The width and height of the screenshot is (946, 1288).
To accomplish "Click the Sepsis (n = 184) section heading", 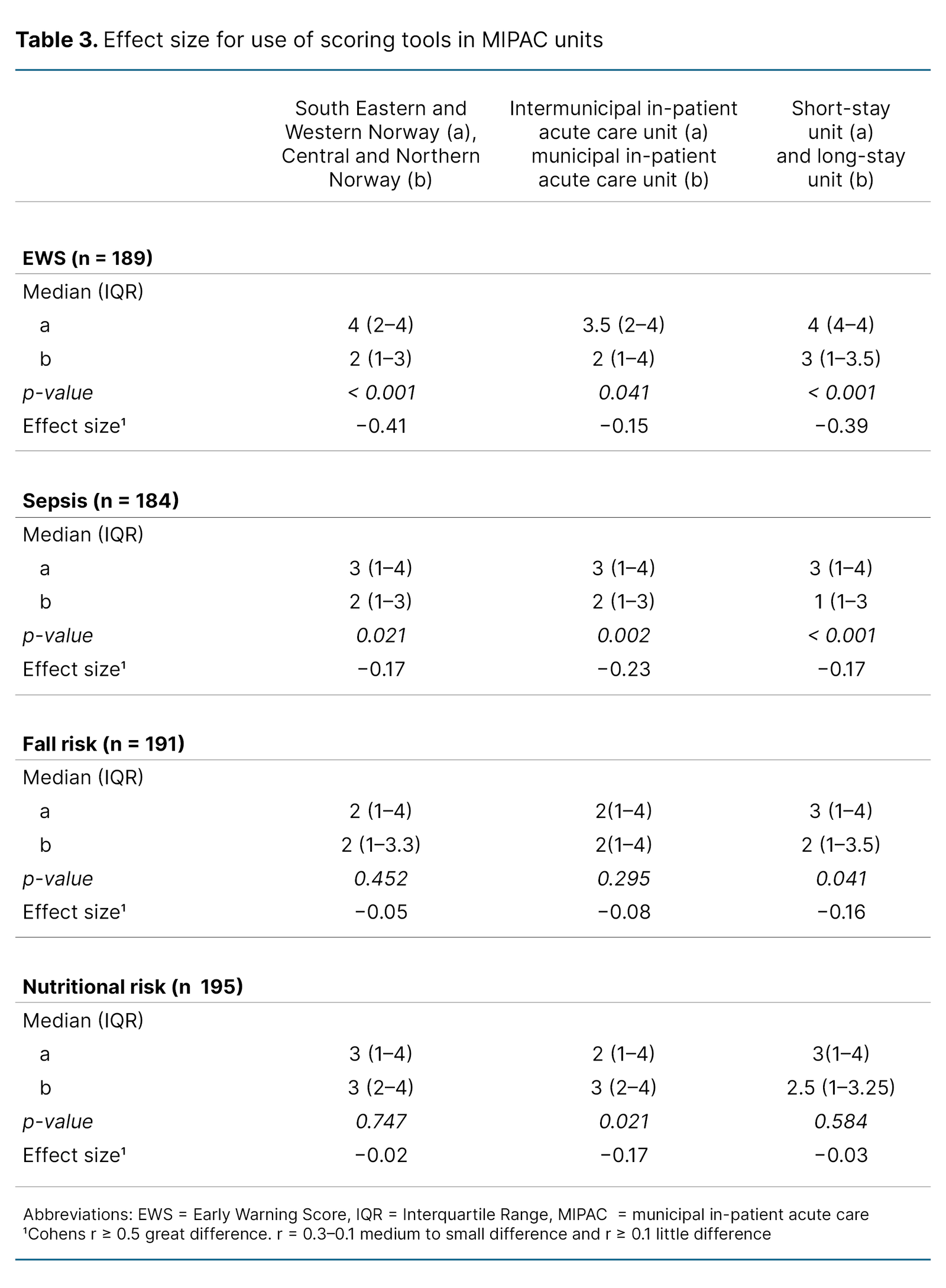I will pyautogui.click(x=101, y=501).
